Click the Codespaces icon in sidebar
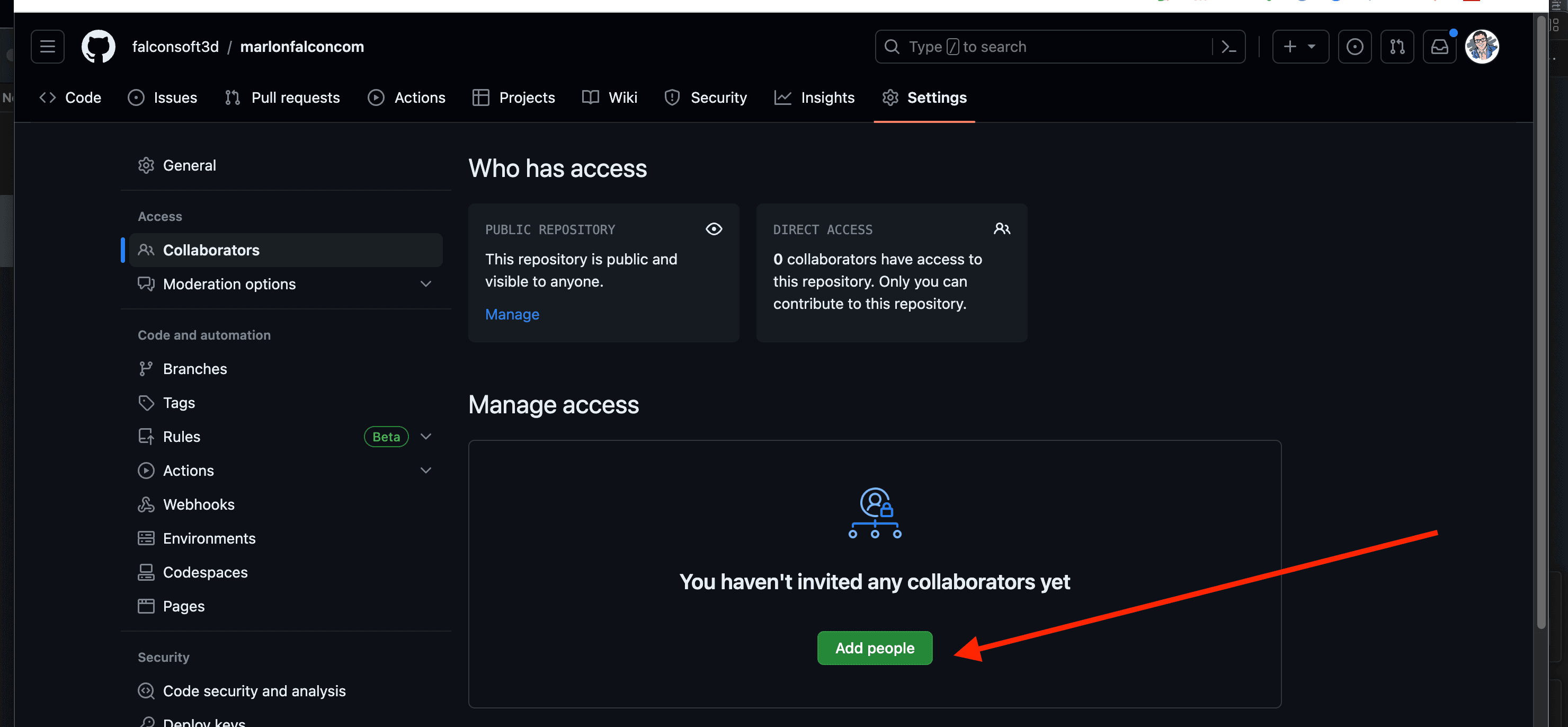 pyautogui.click(x=146, y=572)
